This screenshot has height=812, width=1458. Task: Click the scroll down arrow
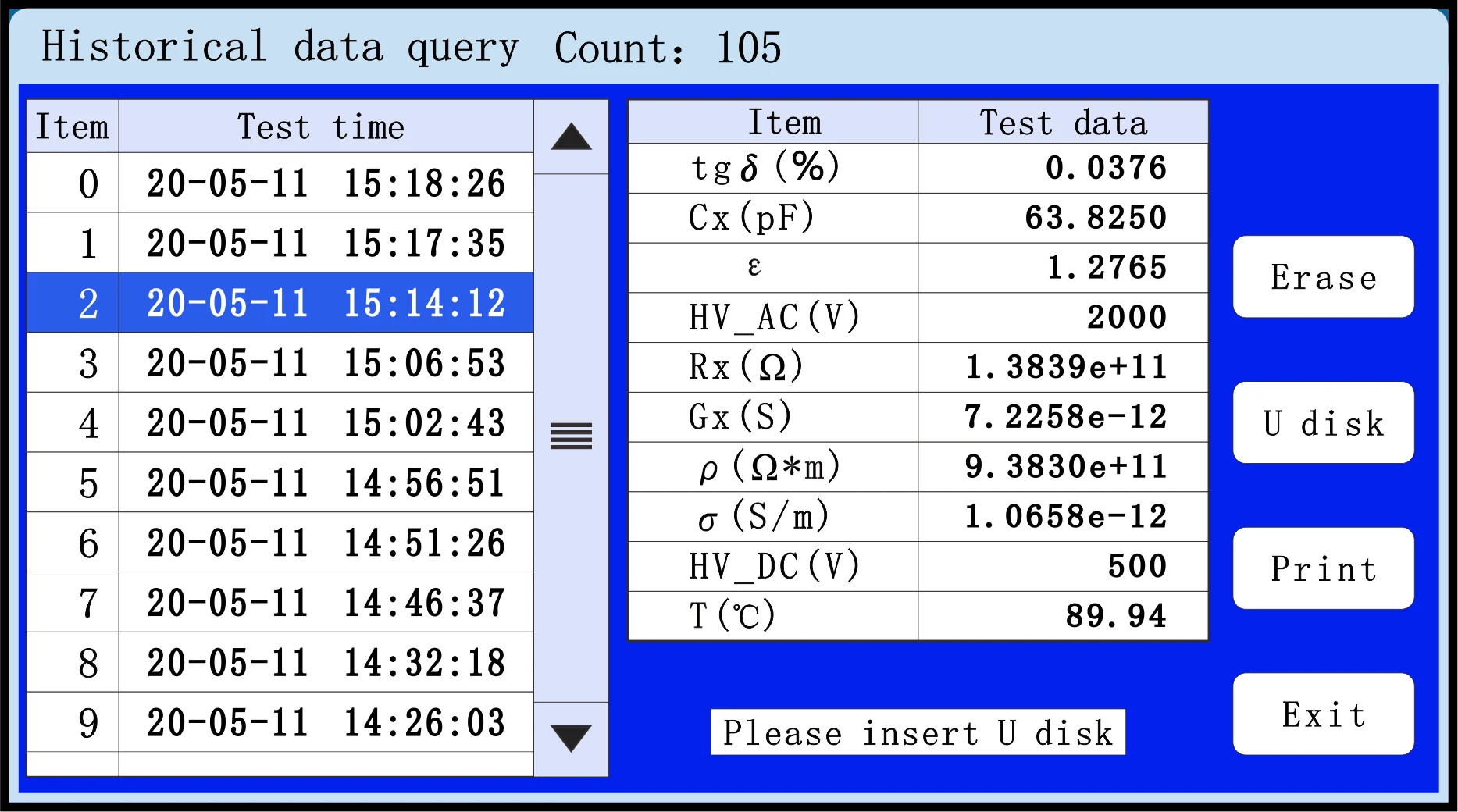[571, 739]
